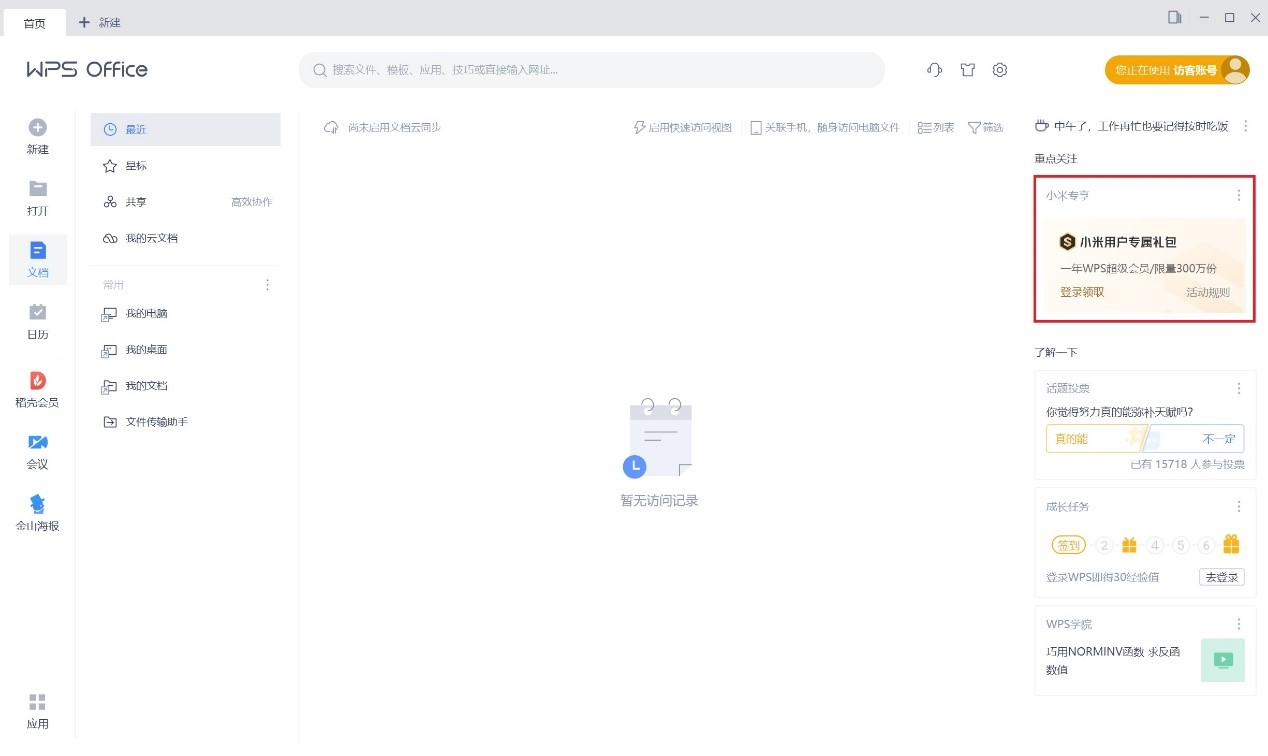Image resolution: width=1268 pixels, height=756 pixels.
Task: Click the empty-history calendar illustration
Action: (x=657, y=437)
